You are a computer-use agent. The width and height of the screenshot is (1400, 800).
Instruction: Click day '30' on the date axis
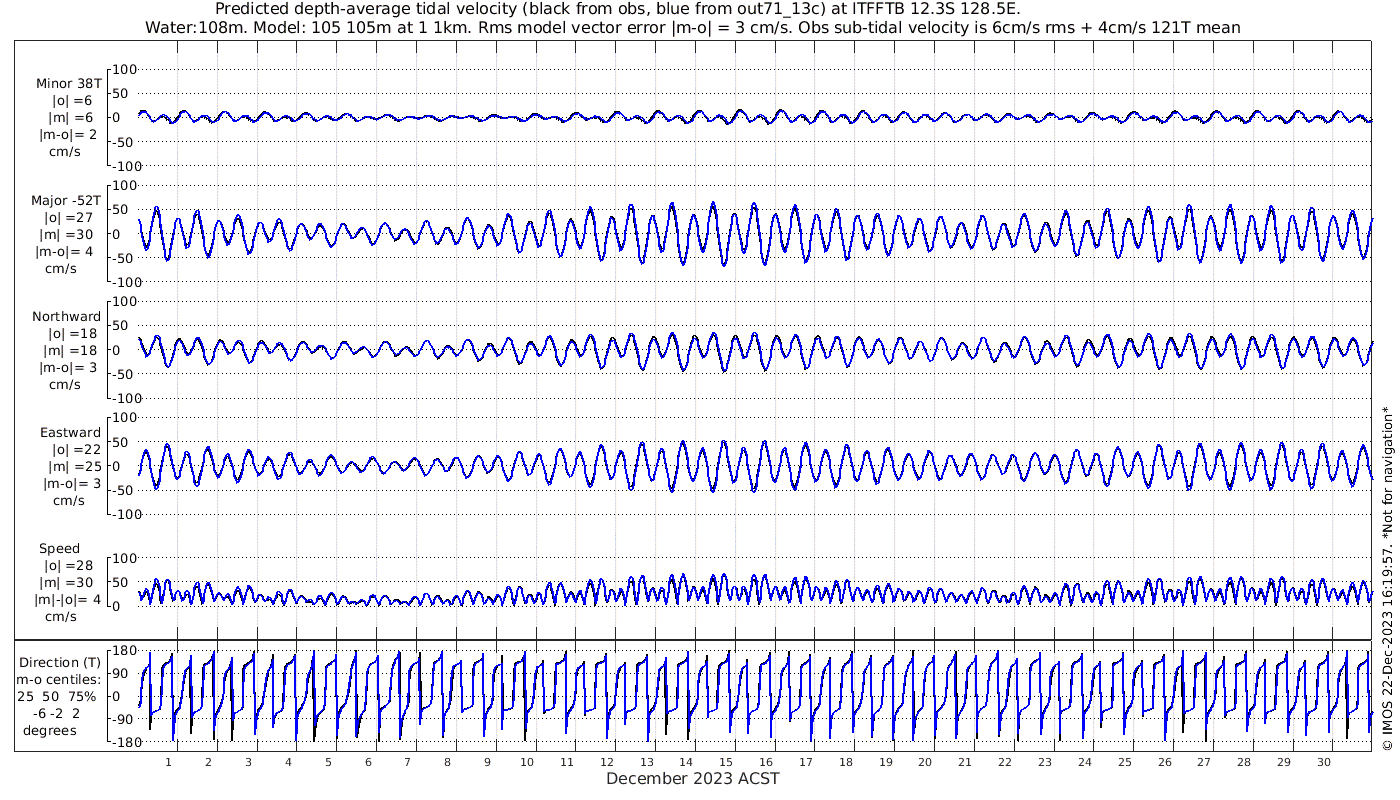(1323, 762)
